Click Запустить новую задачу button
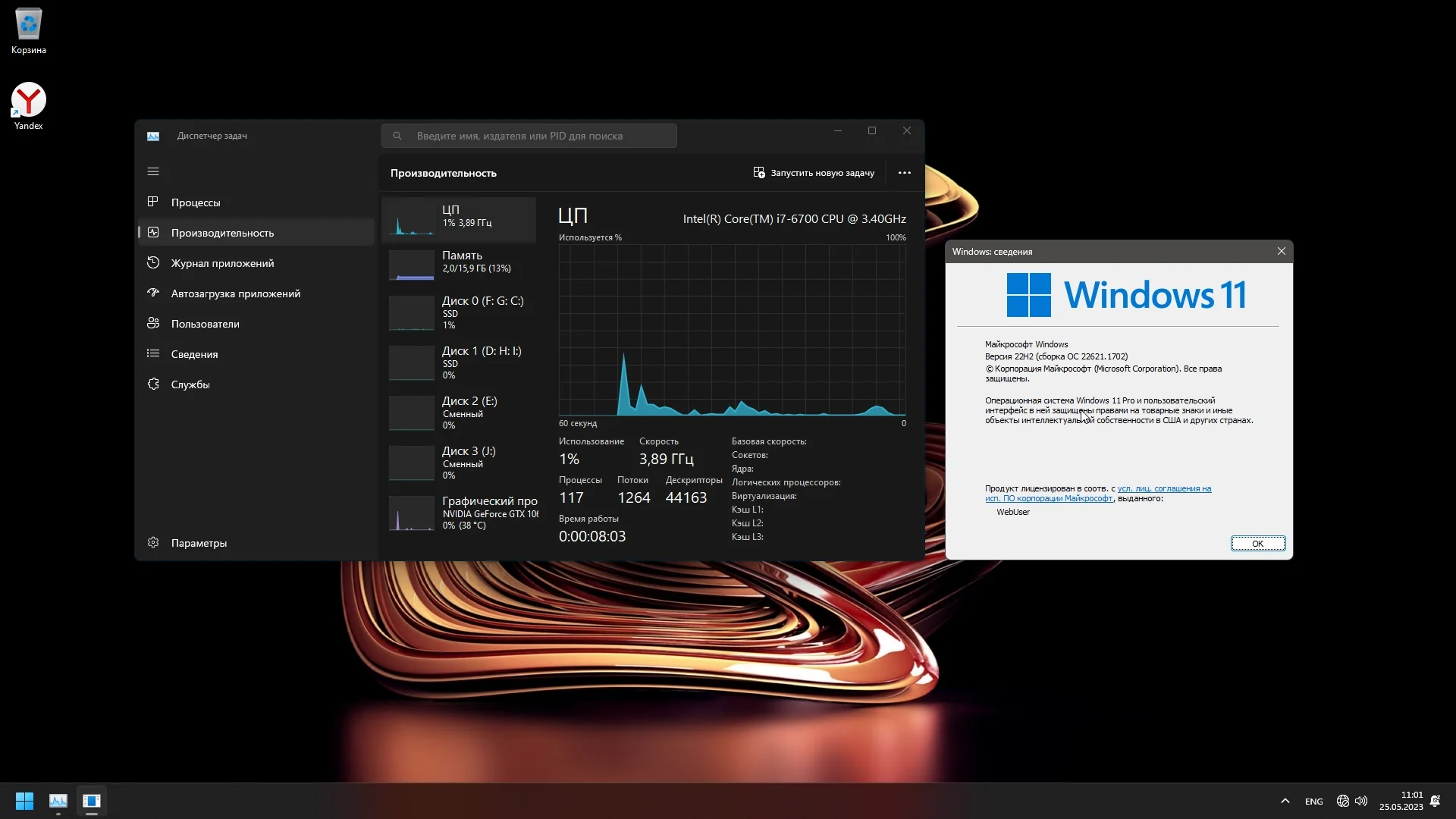The height and width of the screenshot is (819, 1456). point(813,173)
